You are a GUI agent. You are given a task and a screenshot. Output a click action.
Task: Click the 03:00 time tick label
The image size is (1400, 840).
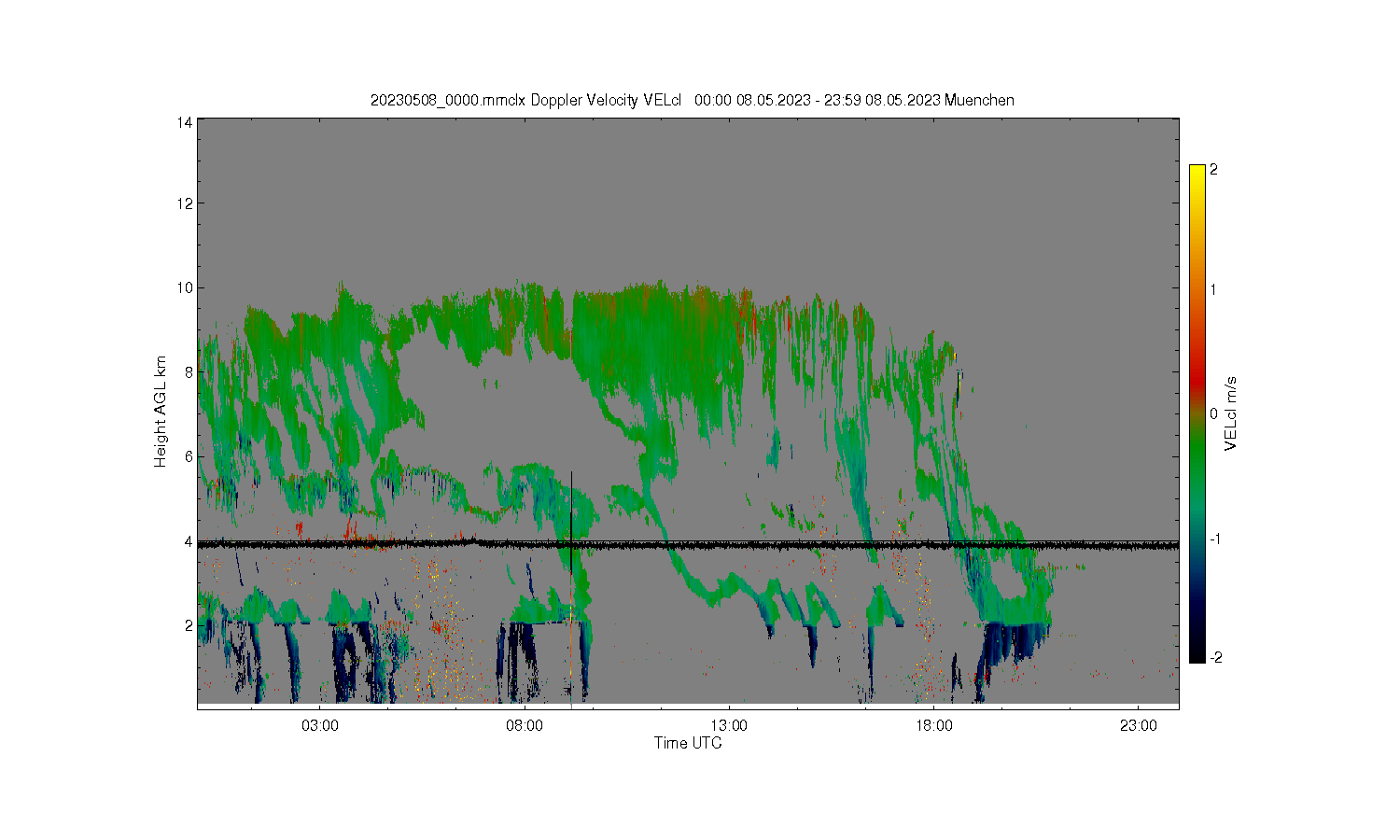(x=320, y=725)
